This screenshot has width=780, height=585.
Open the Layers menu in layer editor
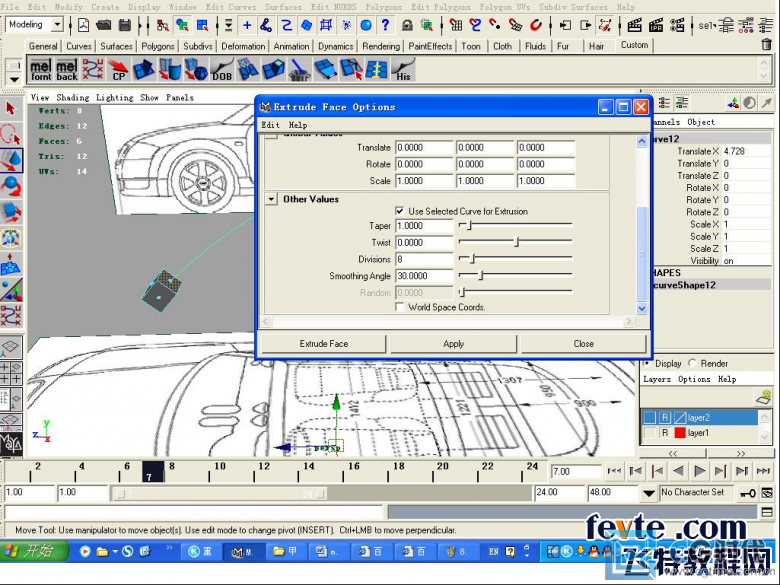(657, 379)
